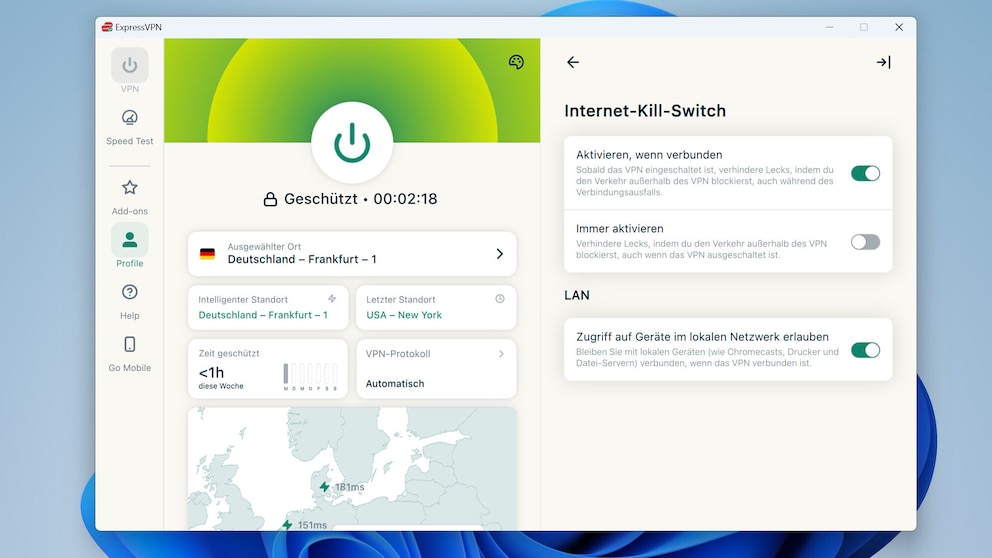Select the Profile sidebar item
Viewport: 992px width, 558px height.
[x=130, y=246]
